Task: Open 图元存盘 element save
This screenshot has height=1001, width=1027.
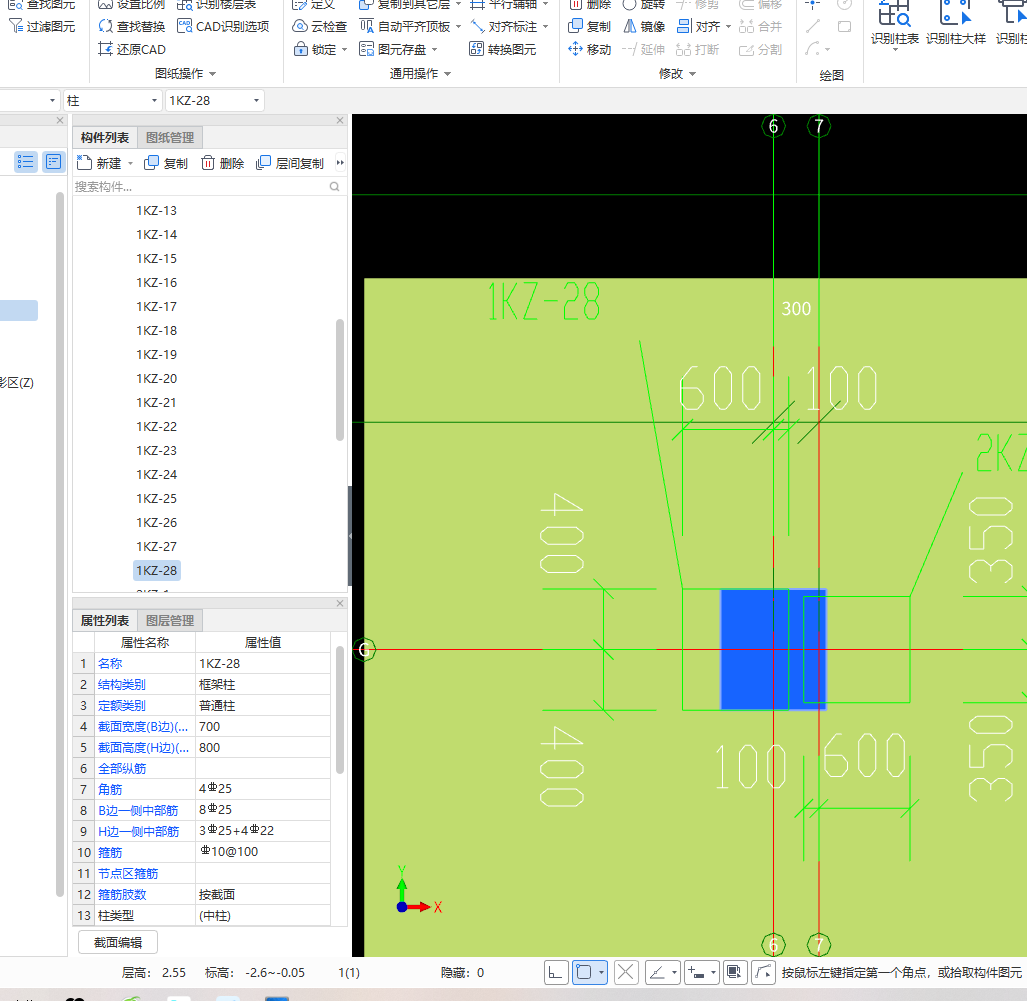Action: (393, 49)
